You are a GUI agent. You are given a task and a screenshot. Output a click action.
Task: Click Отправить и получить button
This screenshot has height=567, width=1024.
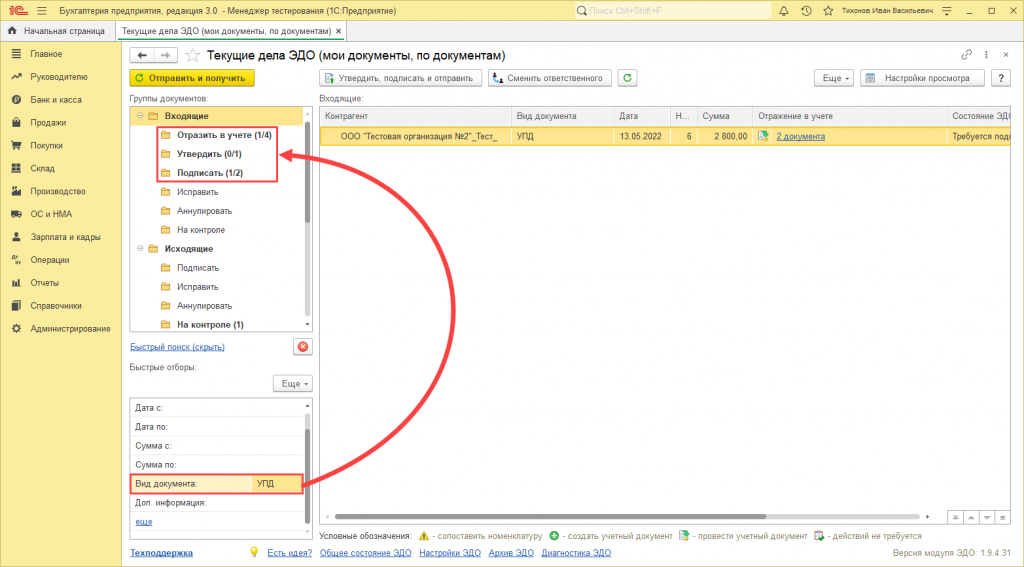coord(192,78)
